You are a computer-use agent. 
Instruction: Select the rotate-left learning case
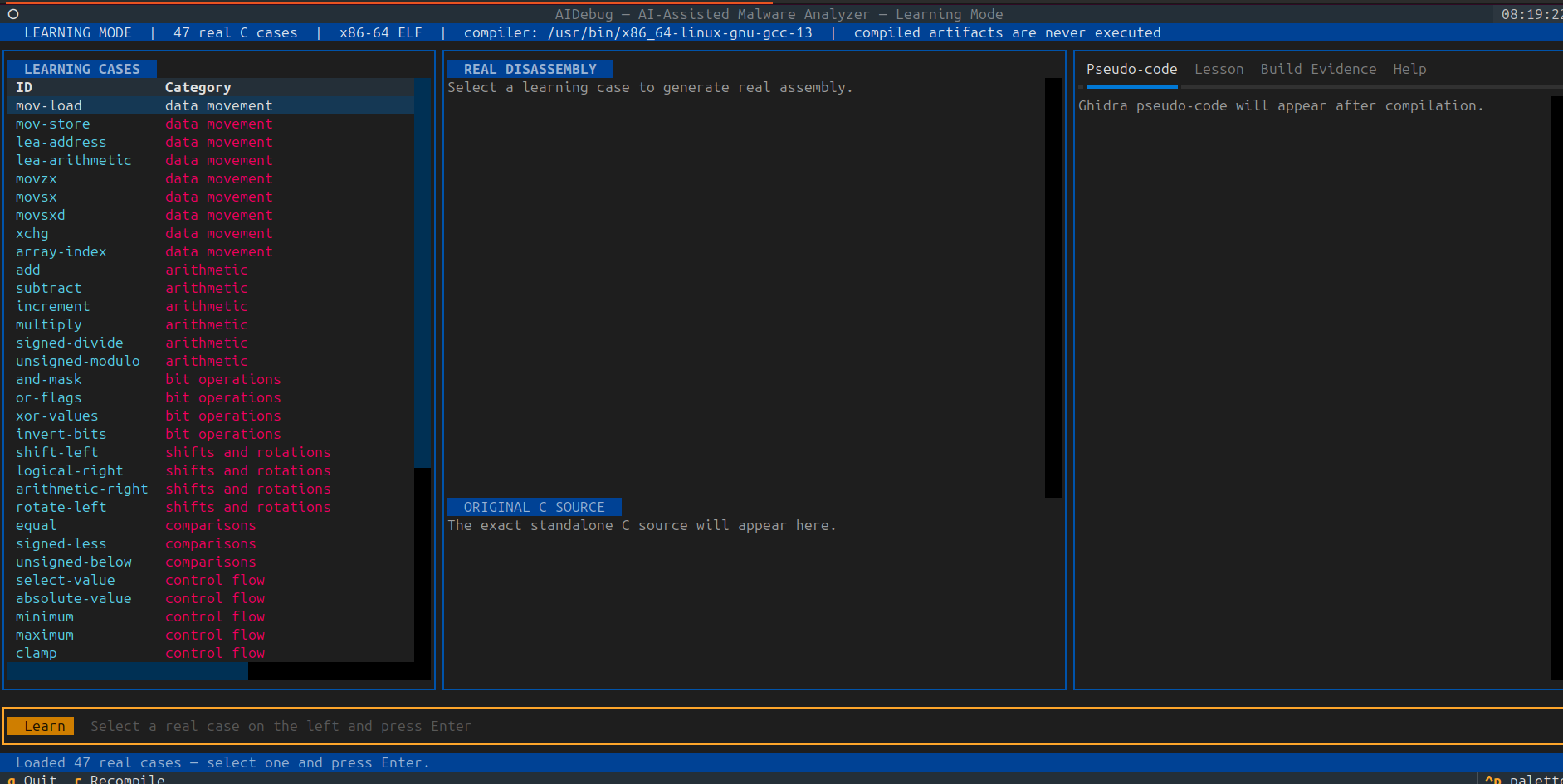(x=211, y=507)
